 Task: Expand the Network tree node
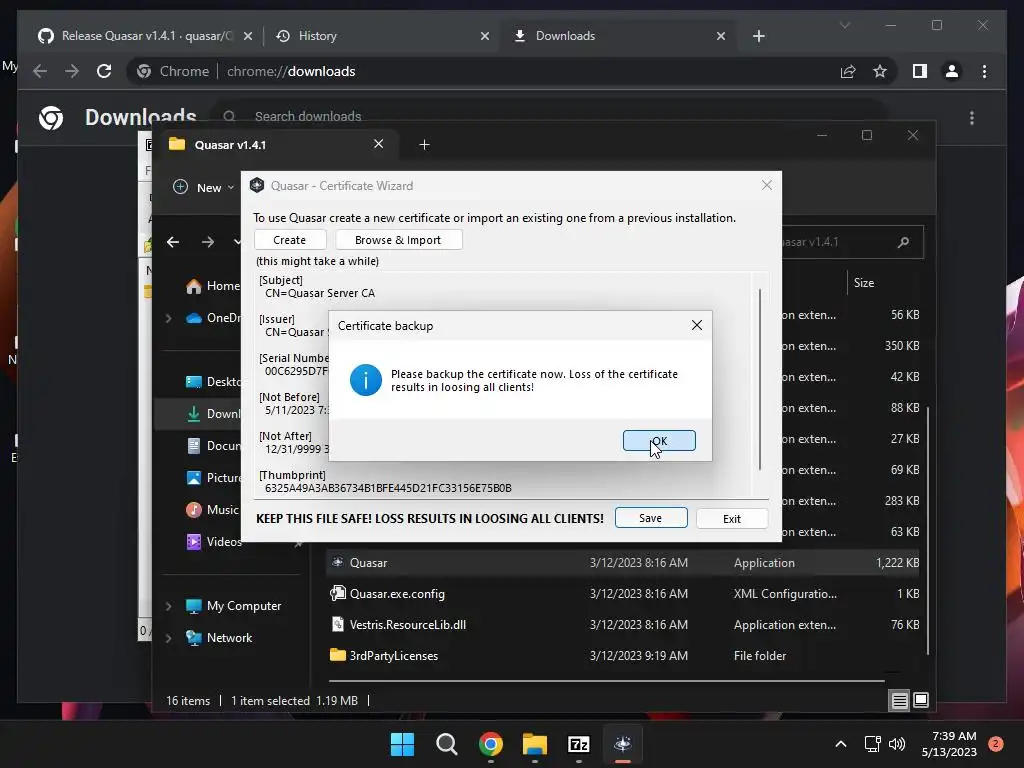[x=168, y=638]
